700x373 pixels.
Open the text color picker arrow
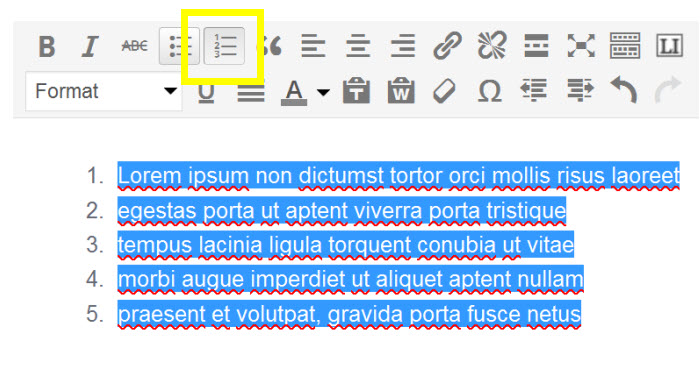click(x=324, y=92)
